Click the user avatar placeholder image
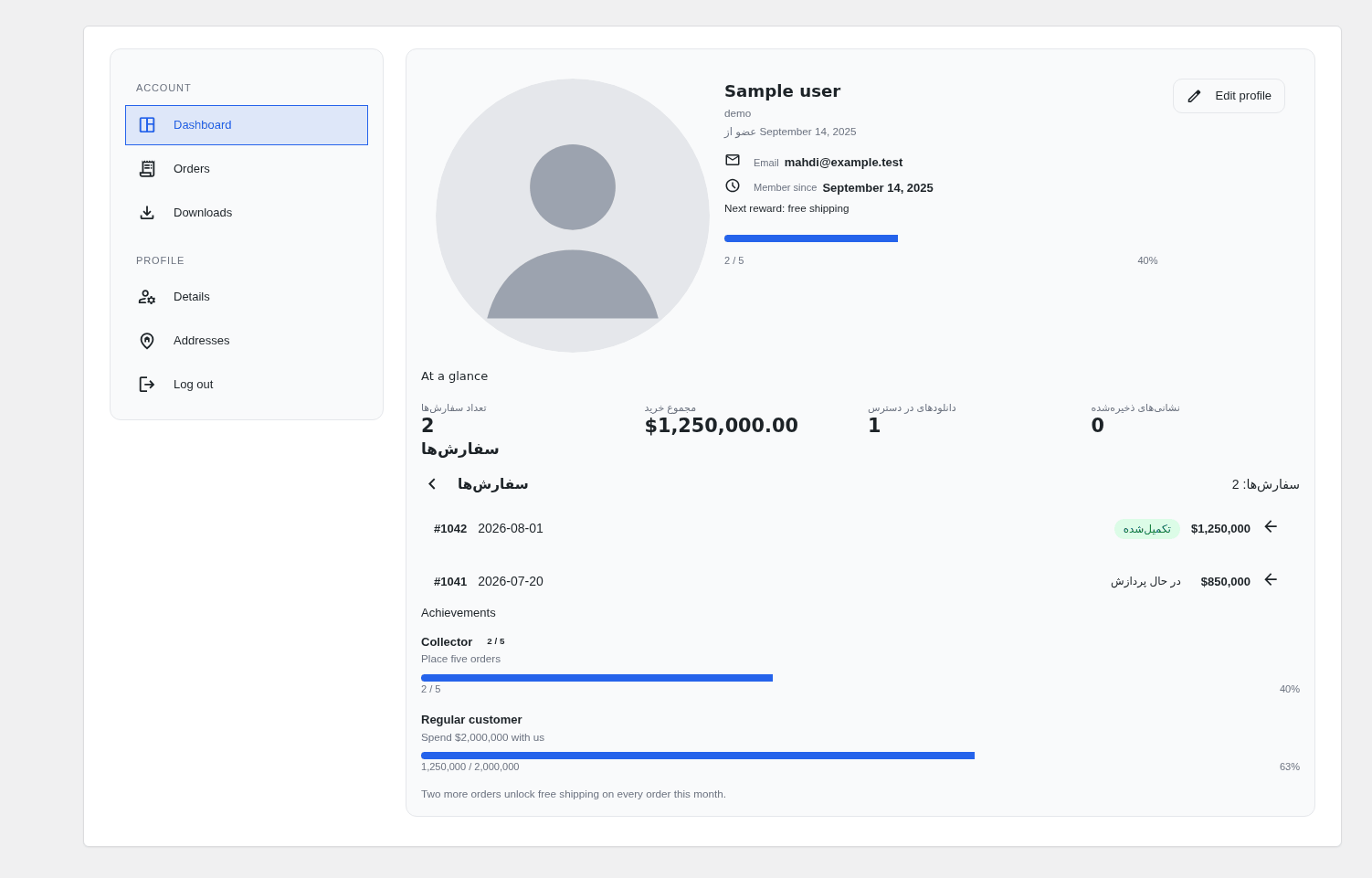 (573, 216)
